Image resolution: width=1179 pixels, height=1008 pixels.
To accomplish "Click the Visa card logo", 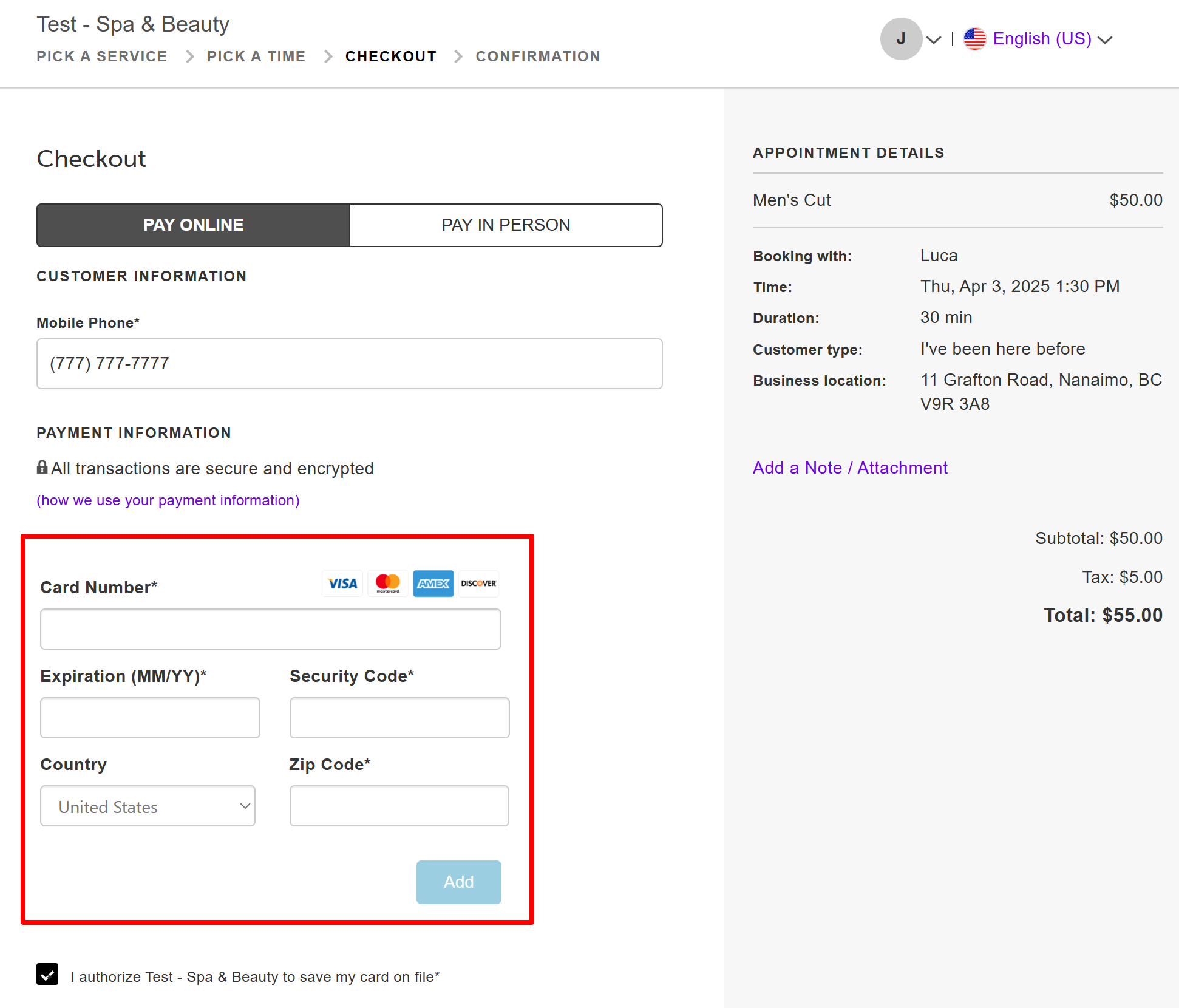I will pos(342,584).
